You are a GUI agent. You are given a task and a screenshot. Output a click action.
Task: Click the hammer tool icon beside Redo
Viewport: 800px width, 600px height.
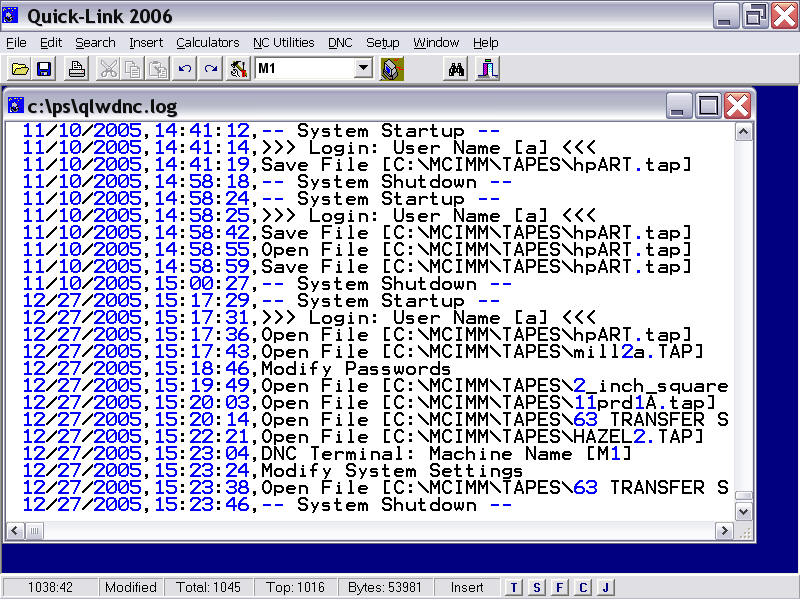(238, 69)
